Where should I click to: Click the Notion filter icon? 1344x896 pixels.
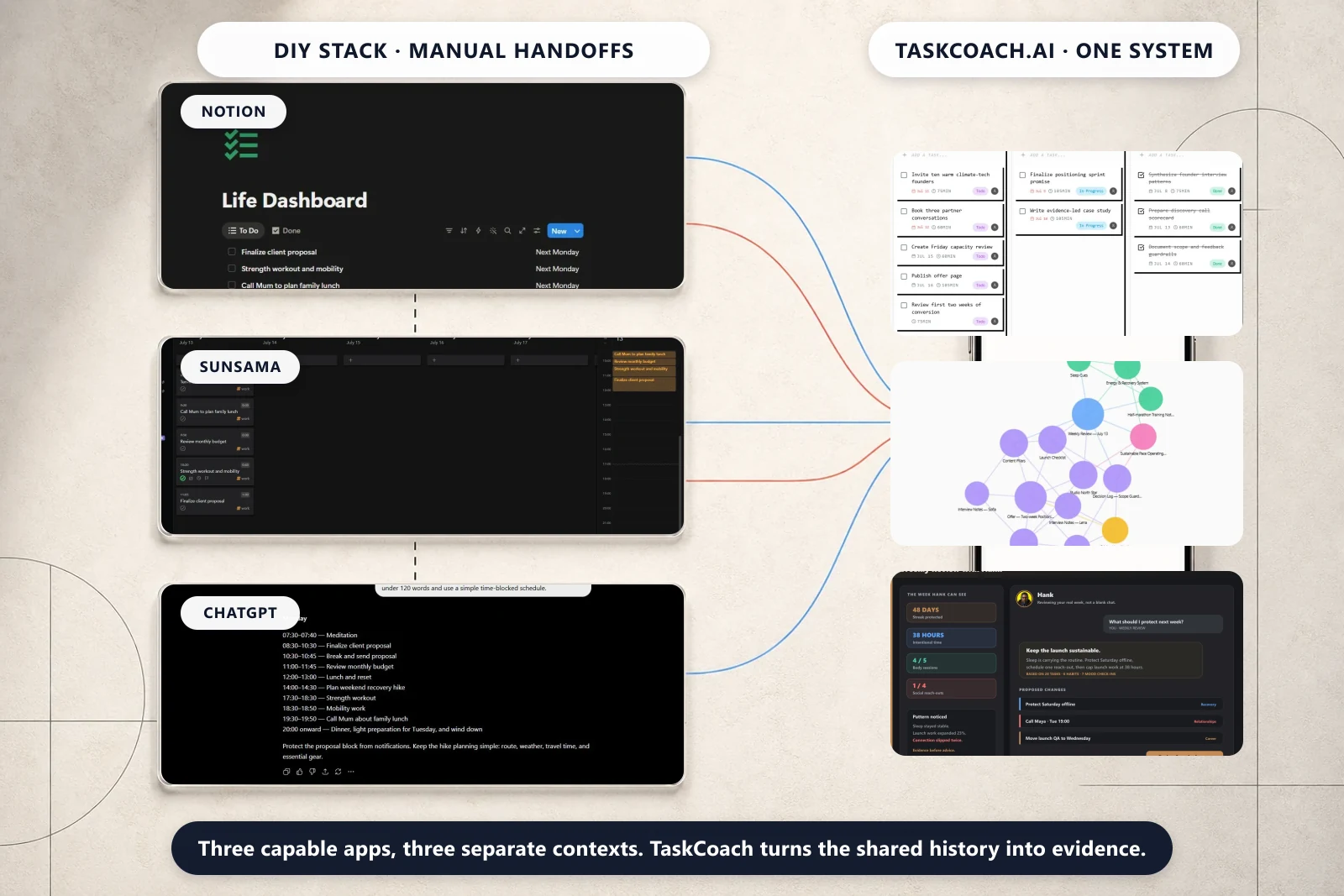coord(449,231)
